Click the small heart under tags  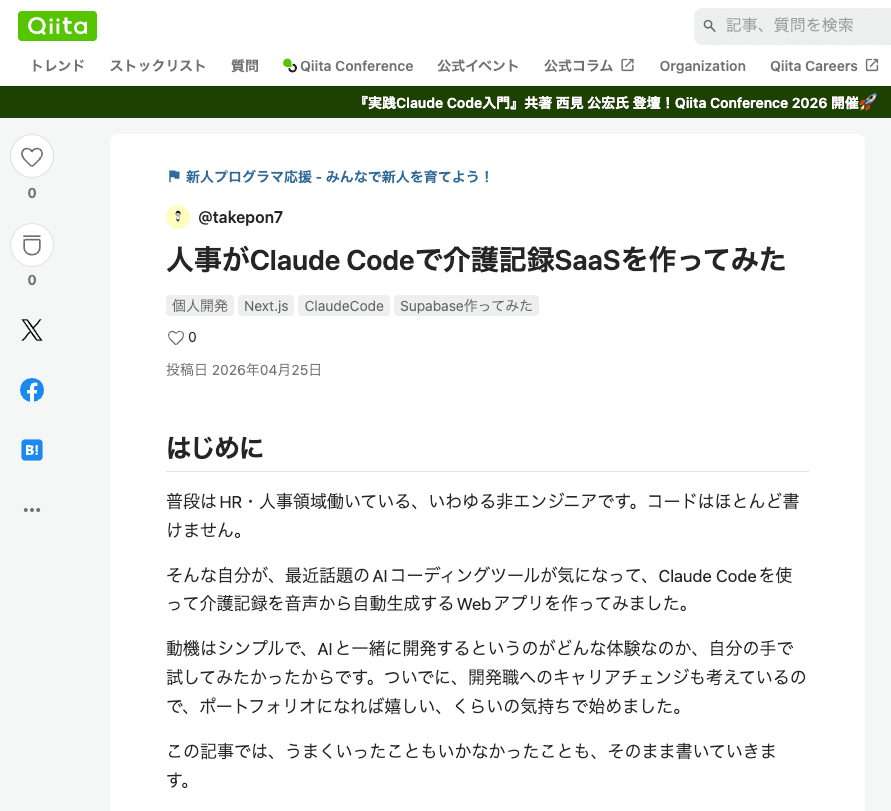point(176,338)
